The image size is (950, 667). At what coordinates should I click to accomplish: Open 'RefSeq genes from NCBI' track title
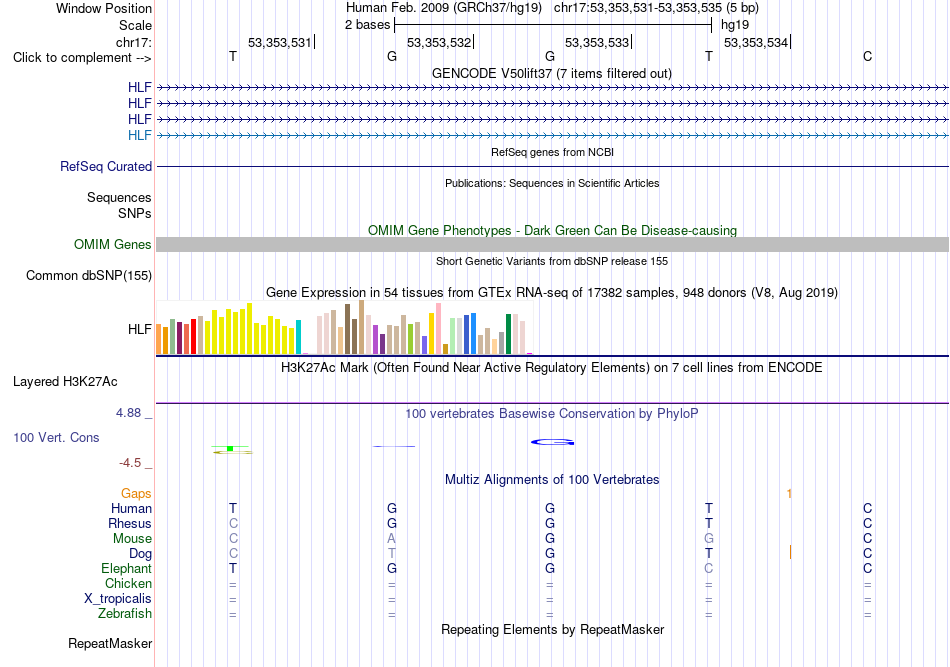553,152
